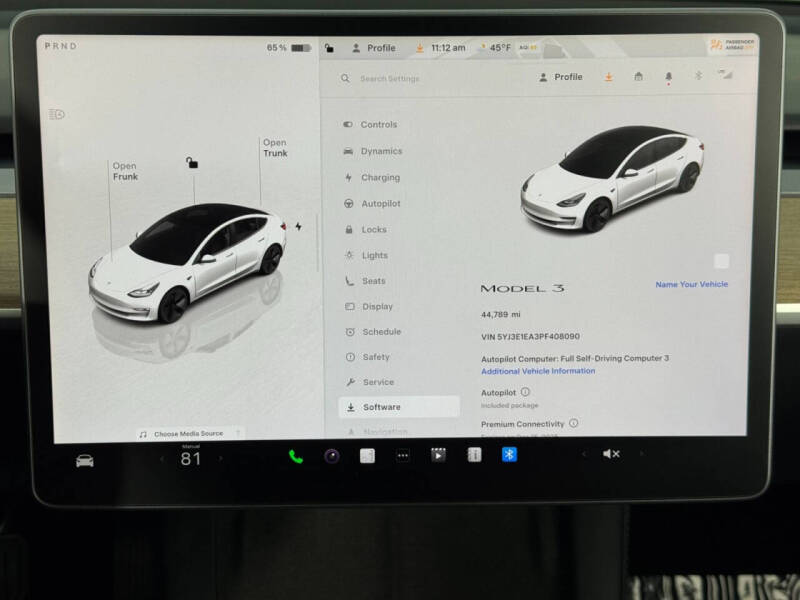Click the software update download arrow icon
The image size is (800, 600).
click(607, 76)
